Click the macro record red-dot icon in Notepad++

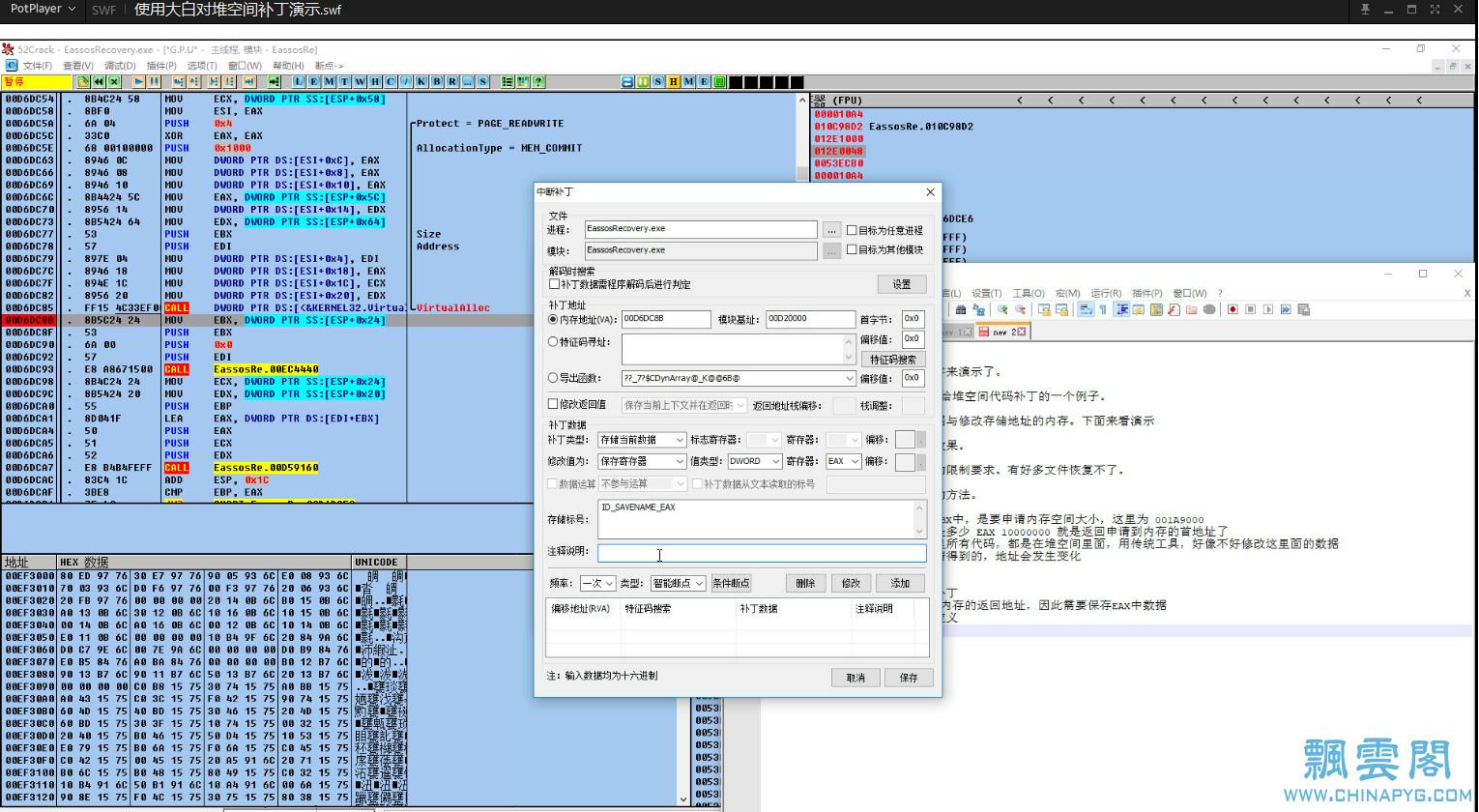pyautogui.click(x=1232, y=309)
